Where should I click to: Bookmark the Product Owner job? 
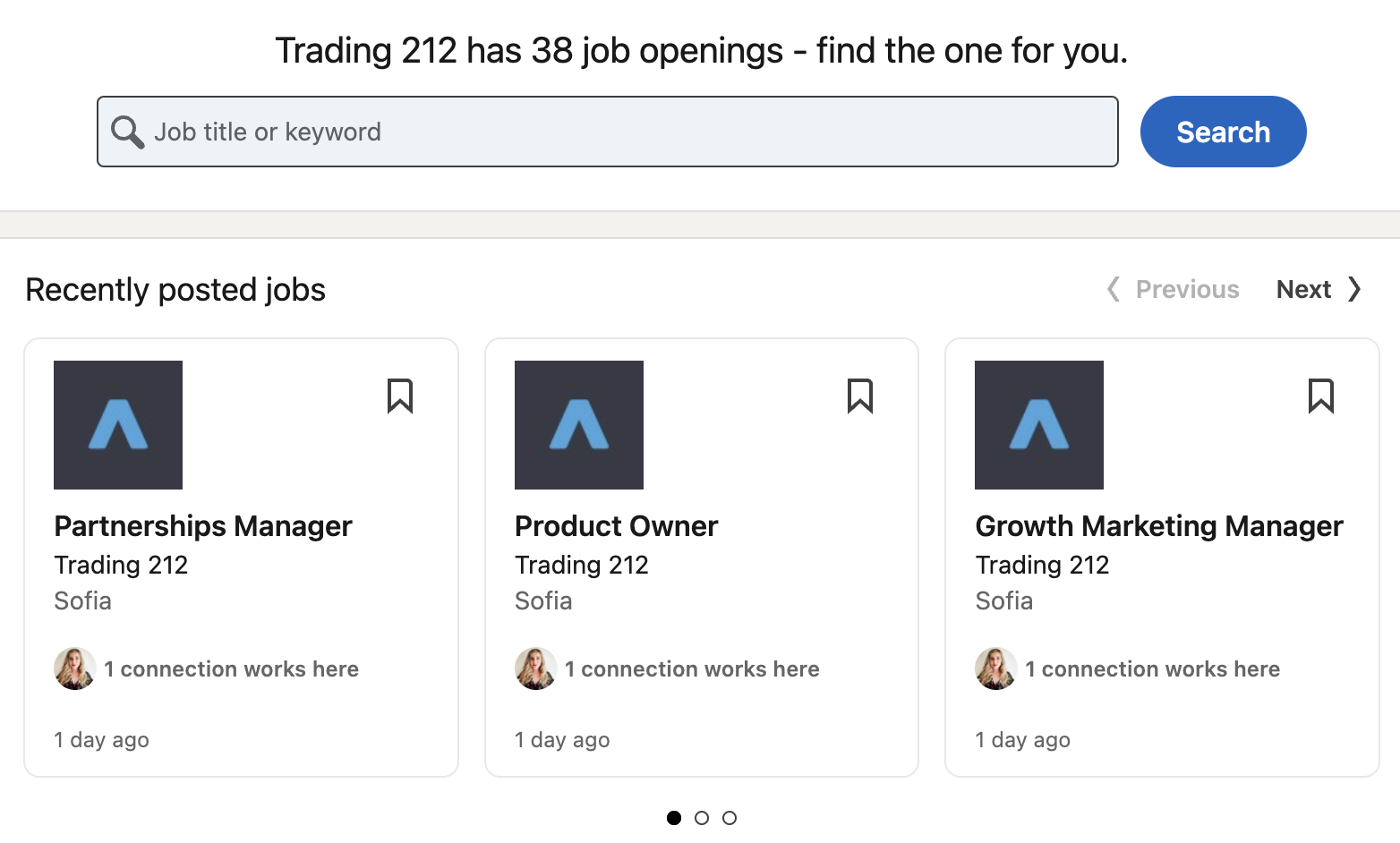click(x=860, y=396)
